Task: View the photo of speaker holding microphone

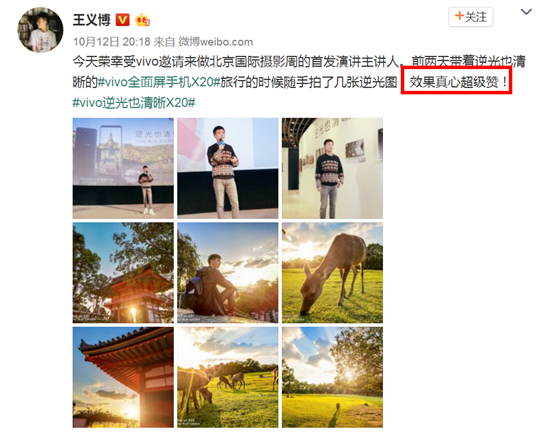Action: (x=228, y=168)
